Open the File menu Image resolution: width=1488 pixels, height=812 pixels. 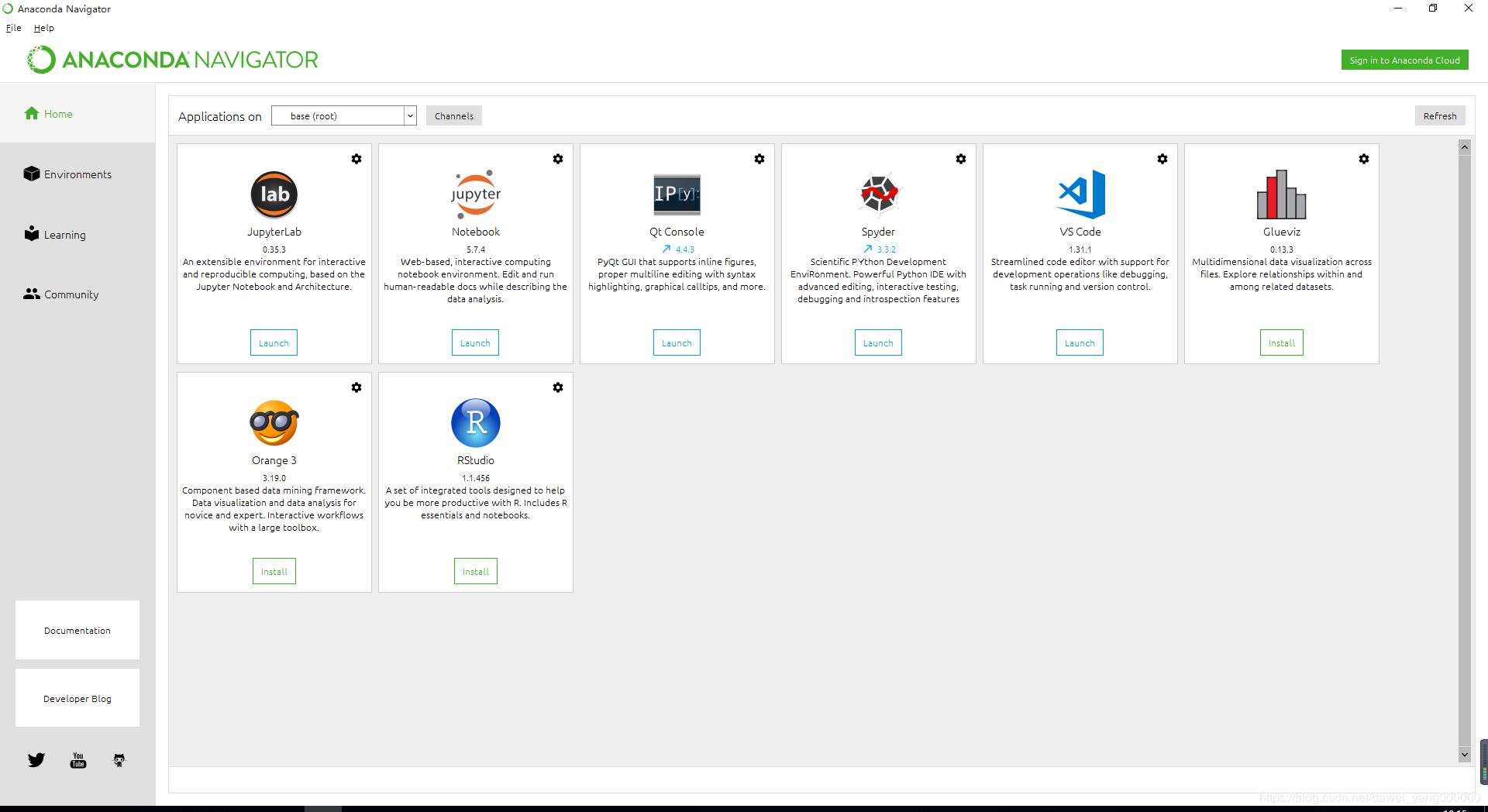(x=14, y=28)
